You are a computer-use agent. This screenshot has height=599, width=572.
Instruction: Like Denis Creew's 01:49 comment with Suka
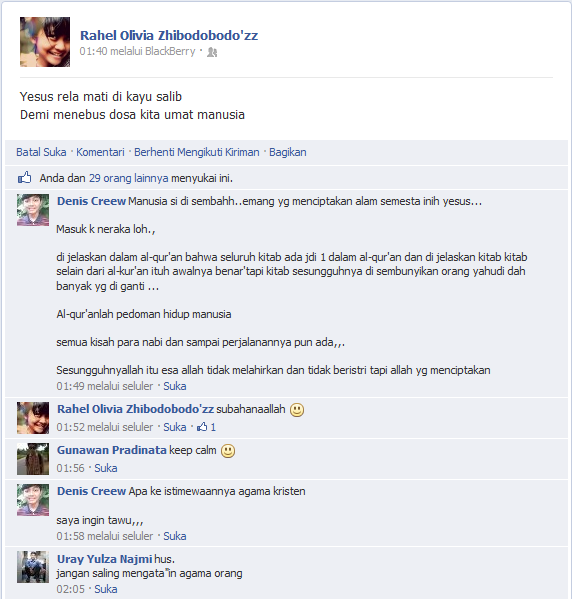pyautogui.click(x=175, y=386)
